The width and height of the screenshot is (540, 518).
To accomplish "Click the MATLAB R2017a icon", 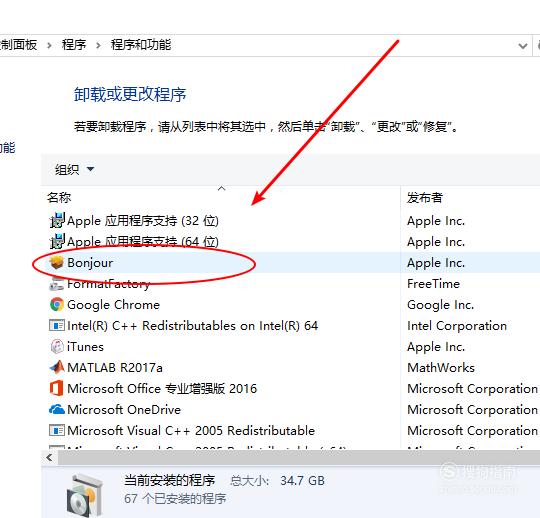I will [56, 367].
